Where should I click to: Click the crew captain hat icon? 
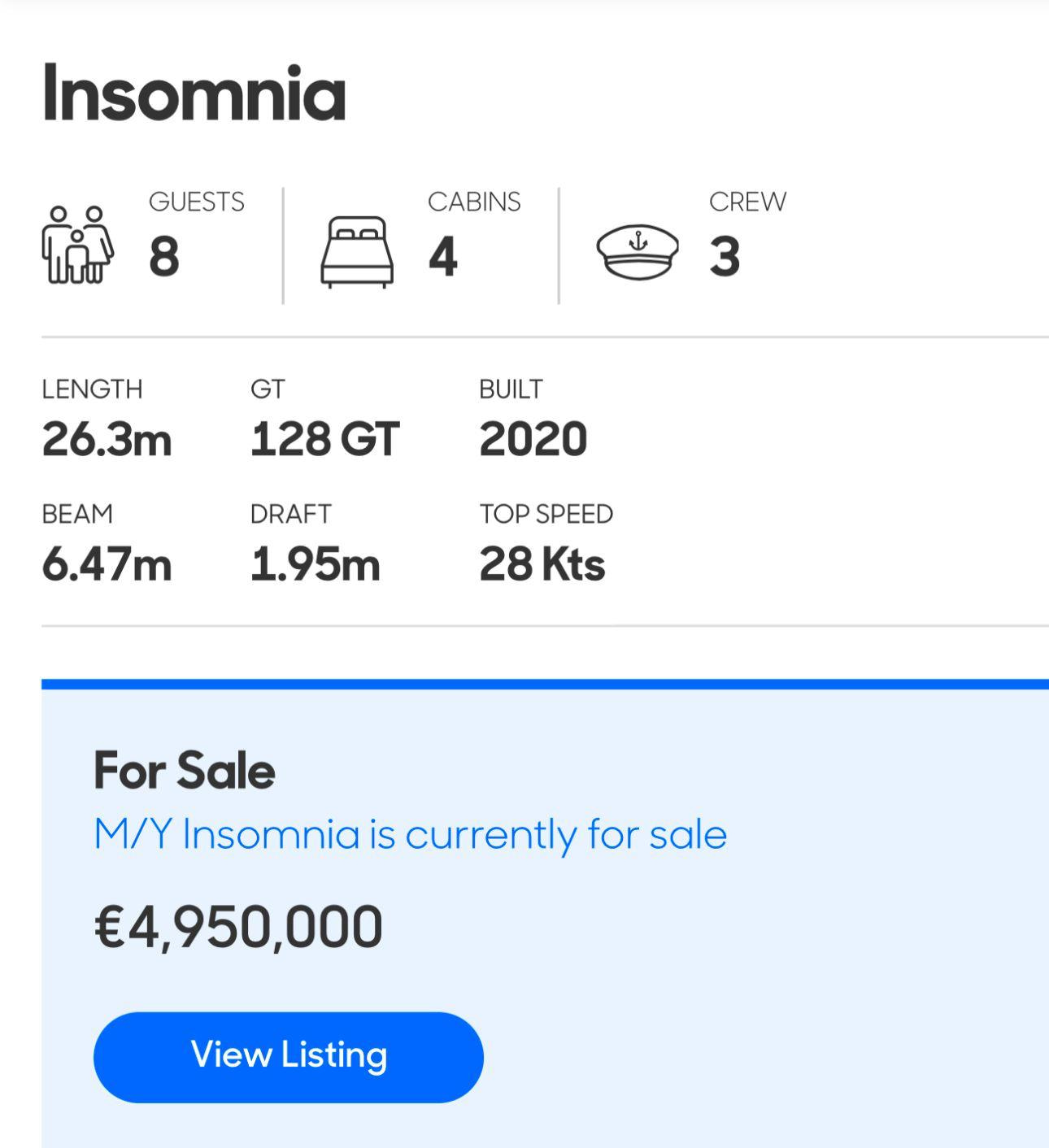pos(638,252)
